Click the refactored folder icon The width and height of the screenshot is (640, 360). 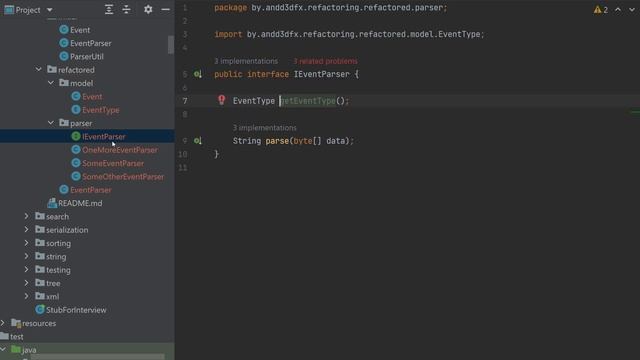click(x=52, y=69)
